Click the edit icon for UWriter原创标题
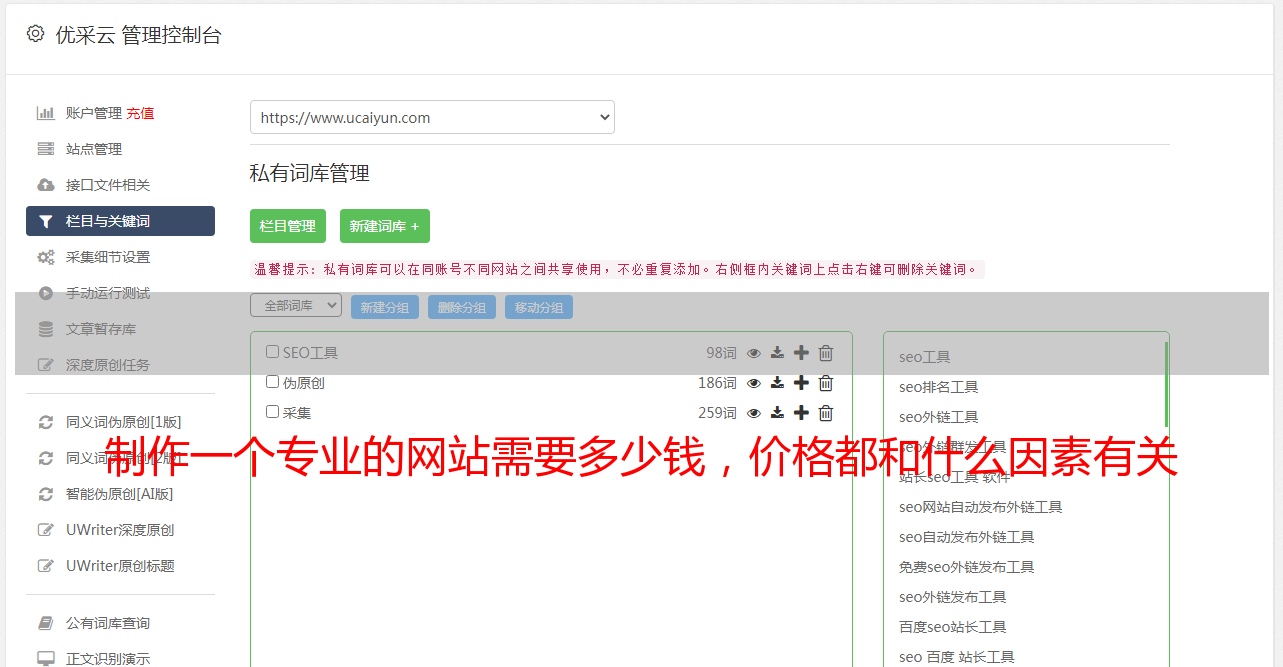 click(46, 566)
